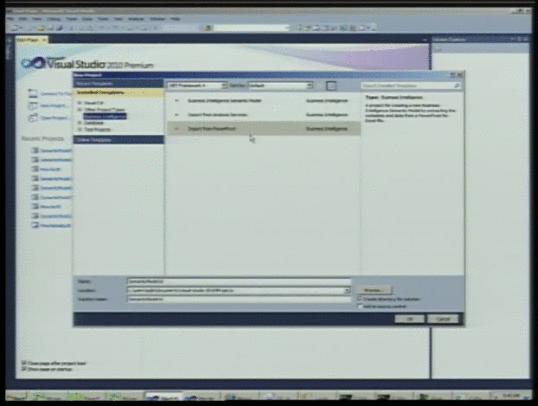Screen dimensions: 538x406
Task: Click the template view toggle icon
Action: pos(331,86)
